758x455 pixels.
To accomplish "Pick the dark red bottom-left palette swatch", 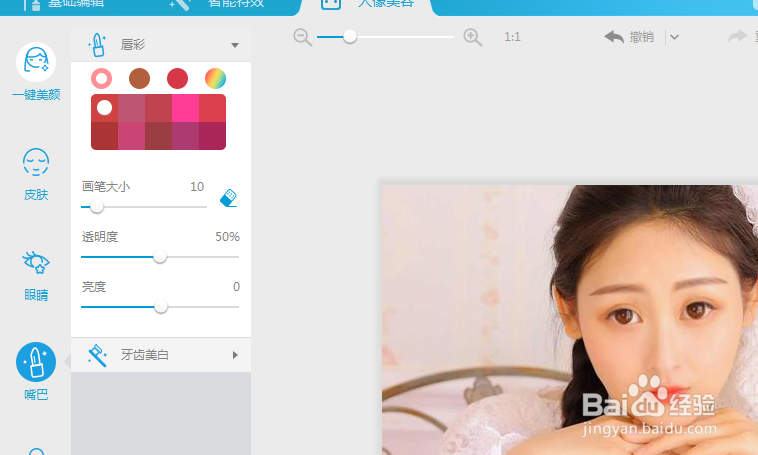I will coord(104,136).
